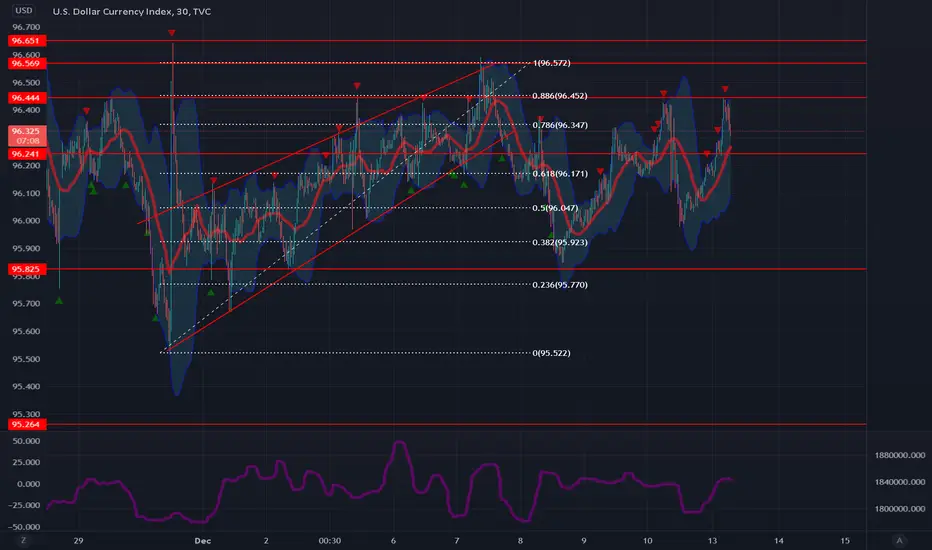
Task: Click the Fibonacci level 0.382(95.923) label
Action: coord(560,243)
